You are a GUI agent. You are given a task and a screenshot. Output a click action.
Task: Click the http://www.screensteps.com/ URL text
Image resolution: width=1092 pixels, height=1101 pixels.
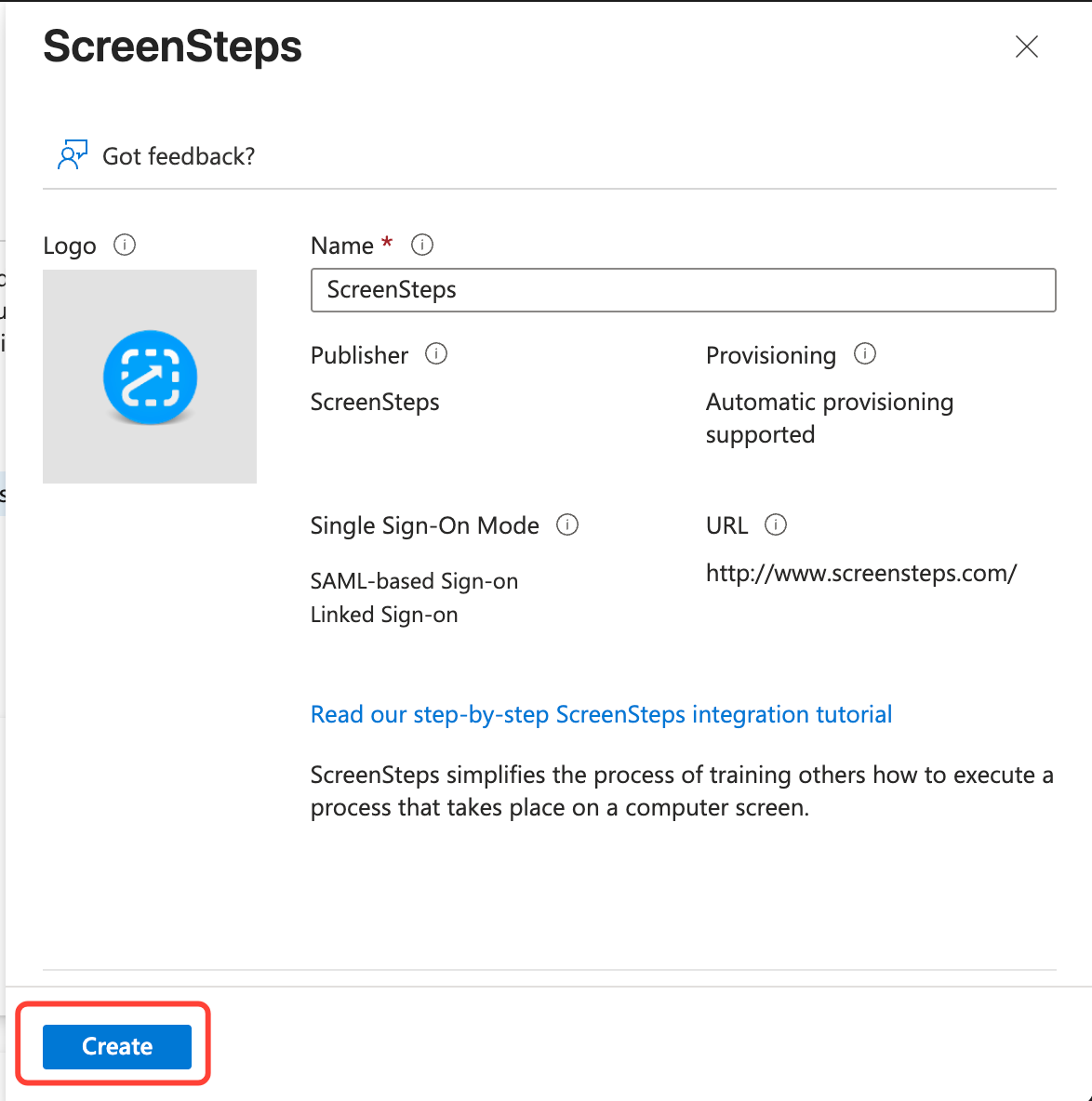(x=861, y=573)
